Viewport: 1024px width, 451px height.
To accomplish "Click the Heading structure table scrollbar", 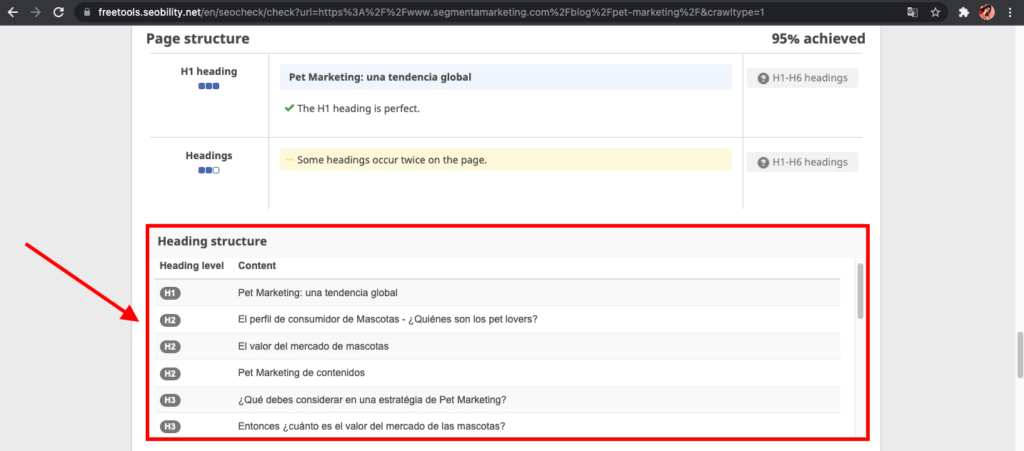I will point(860,292).
